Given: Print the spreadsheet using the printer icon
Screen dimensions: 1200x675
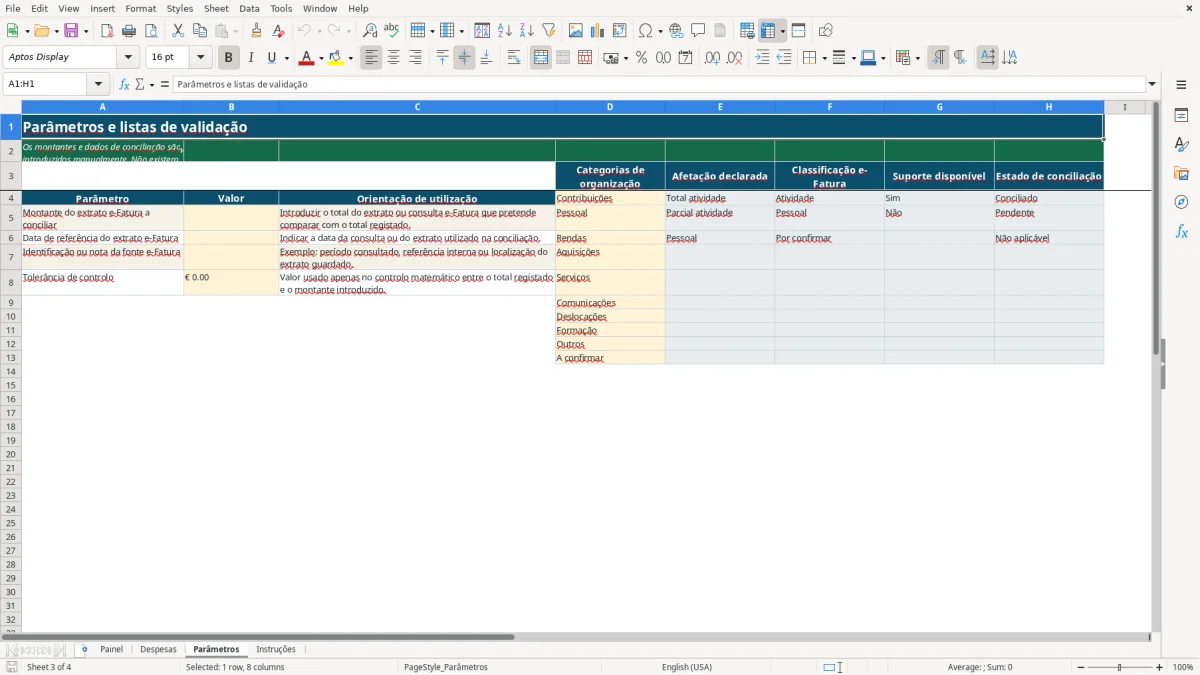Looking at the screenshot, I should pos(129,31).
